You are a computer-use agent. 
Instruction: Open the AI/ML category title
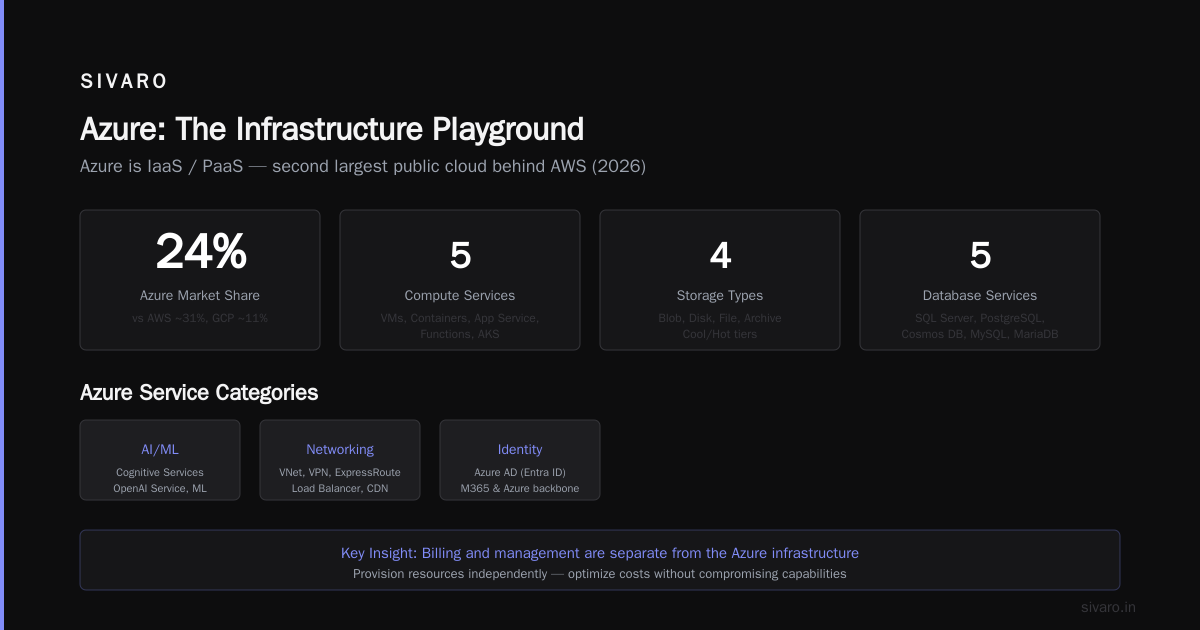(160, 449)
